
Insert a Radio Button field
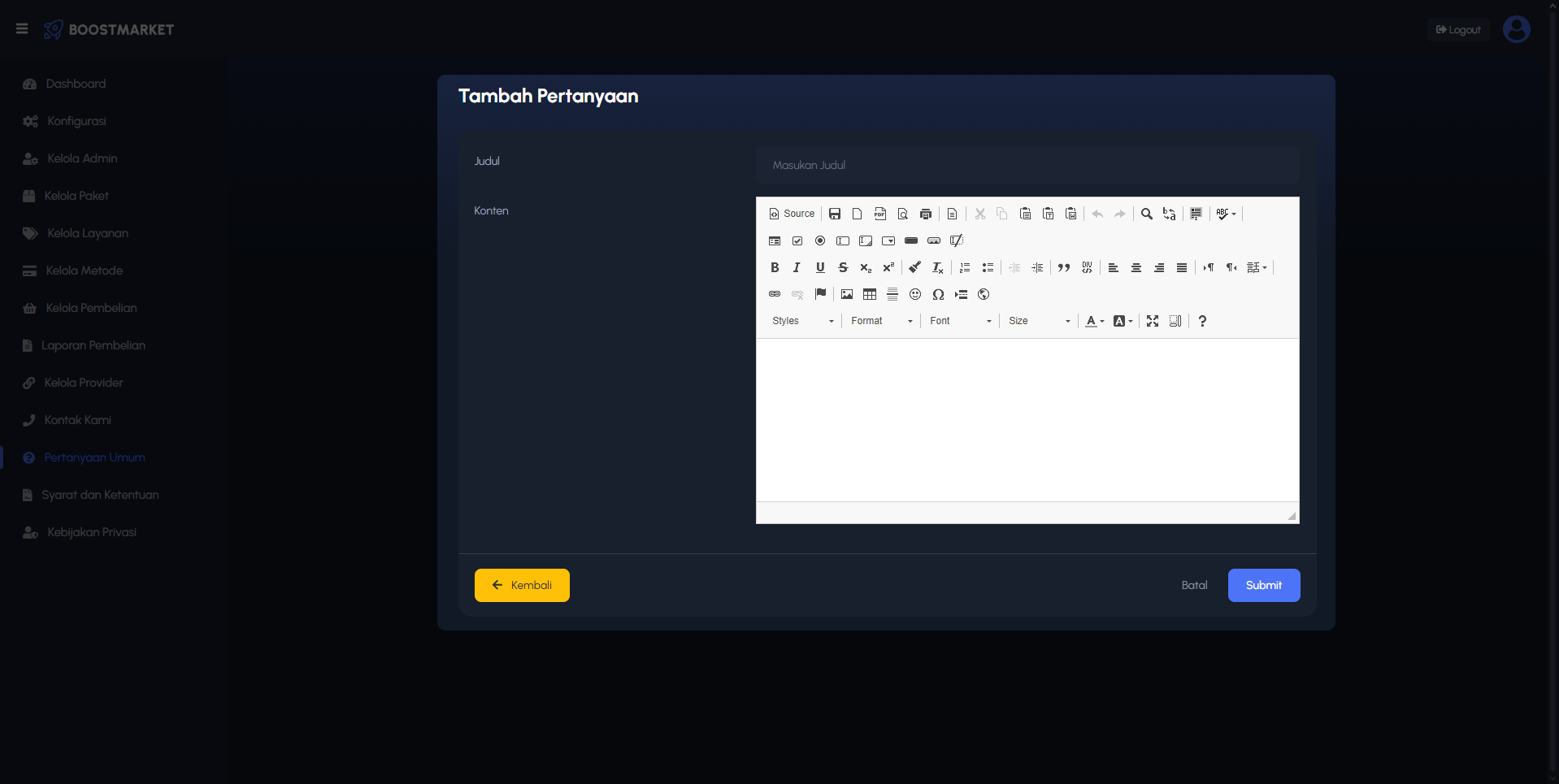tap(820, 240)
